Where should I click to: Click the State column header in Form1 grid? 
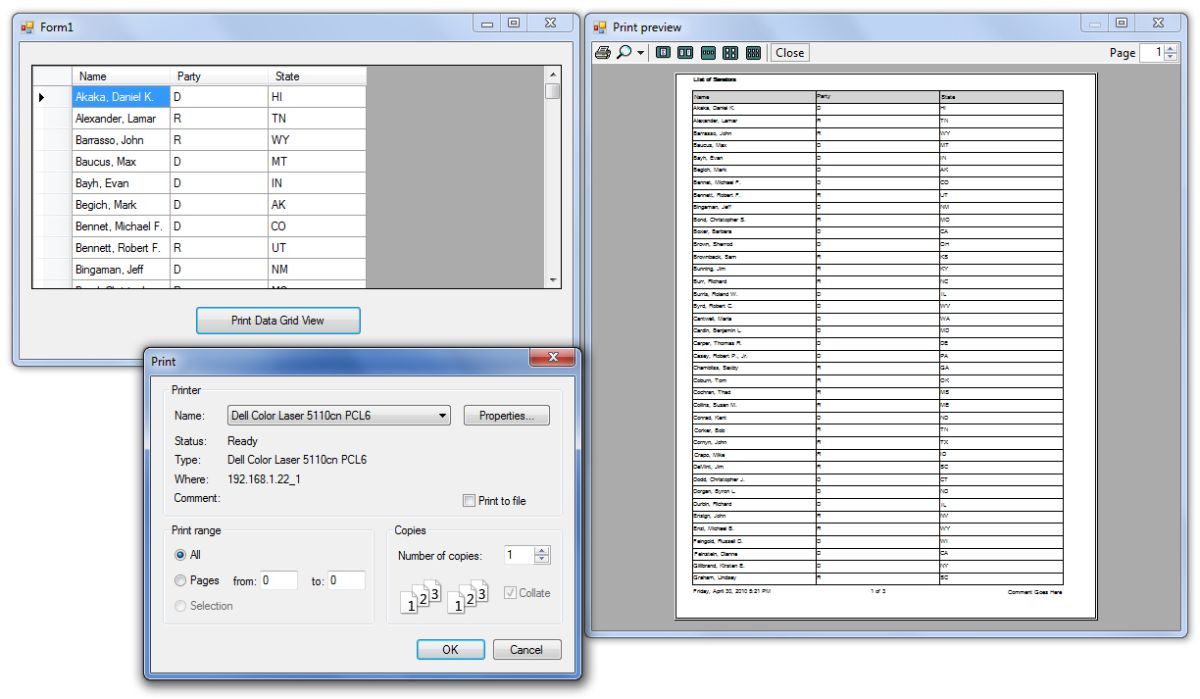pyautogui.click(x=316, y=76)
